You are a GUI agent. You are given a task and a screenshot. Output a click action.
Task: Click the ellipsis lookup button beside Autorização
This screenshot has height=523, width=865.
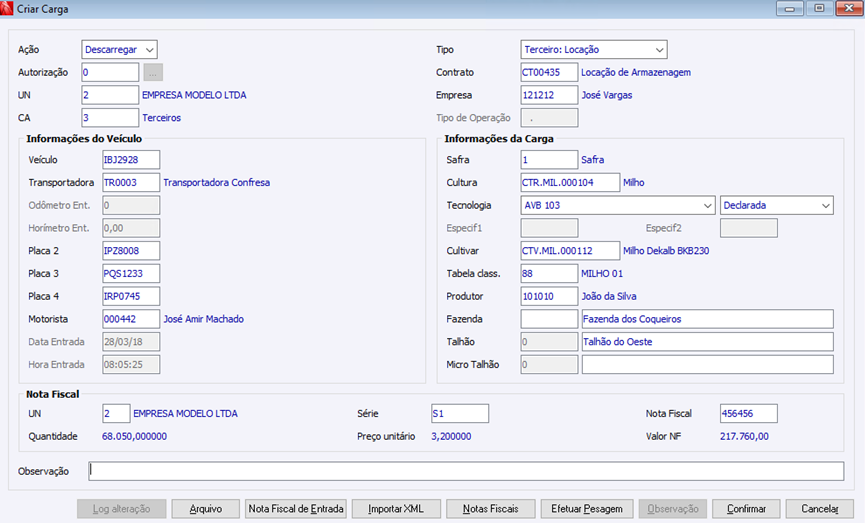153,72
